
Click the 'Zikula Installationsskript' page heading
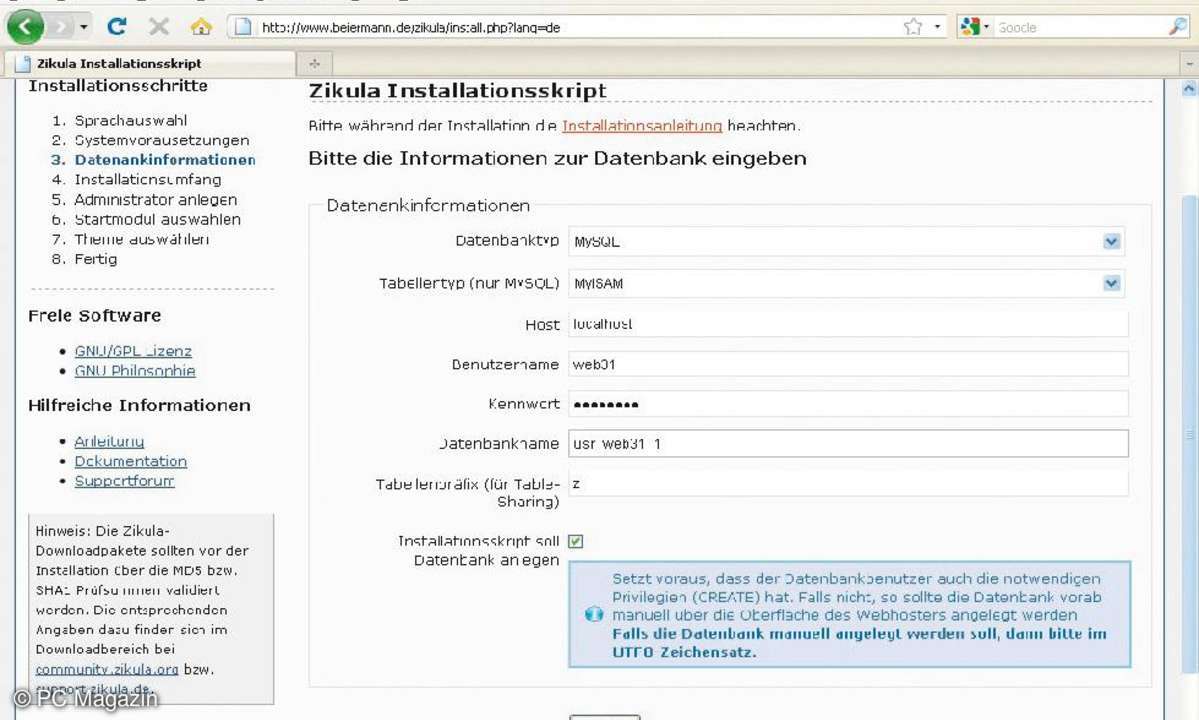(x=457, y=91)
